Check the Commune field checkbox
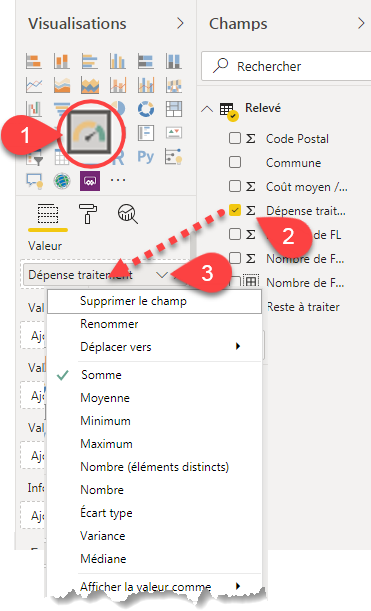The width and height of the screenshot is (371, 611). coord(235,162)
